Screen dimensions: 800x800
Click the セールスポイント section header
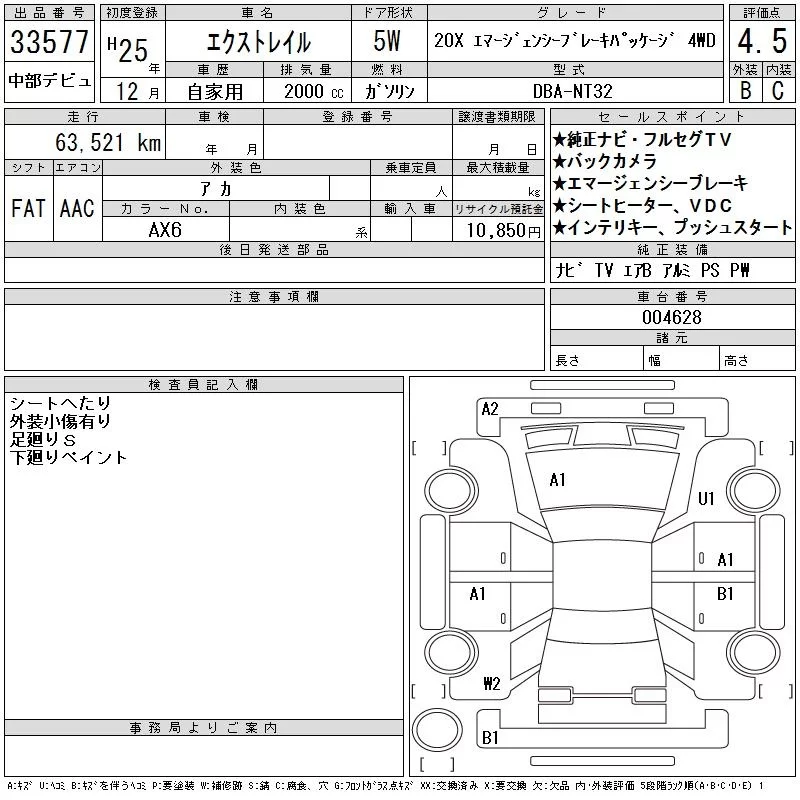pyautogui.click(x=672, y=117)
